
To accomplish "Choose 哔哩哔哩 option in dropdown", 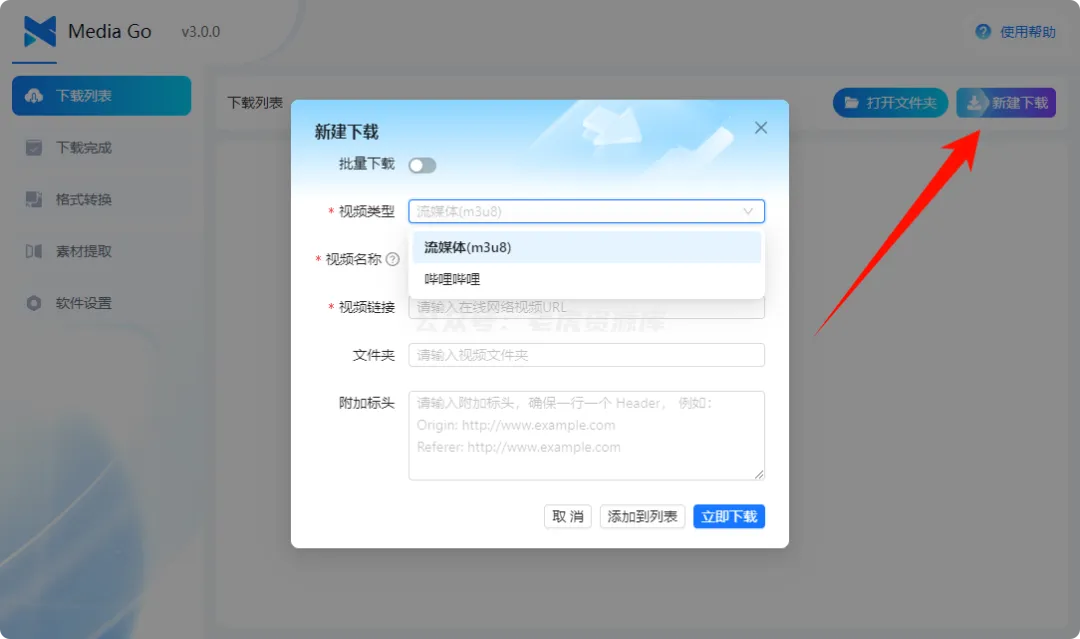I will point(587,279).
